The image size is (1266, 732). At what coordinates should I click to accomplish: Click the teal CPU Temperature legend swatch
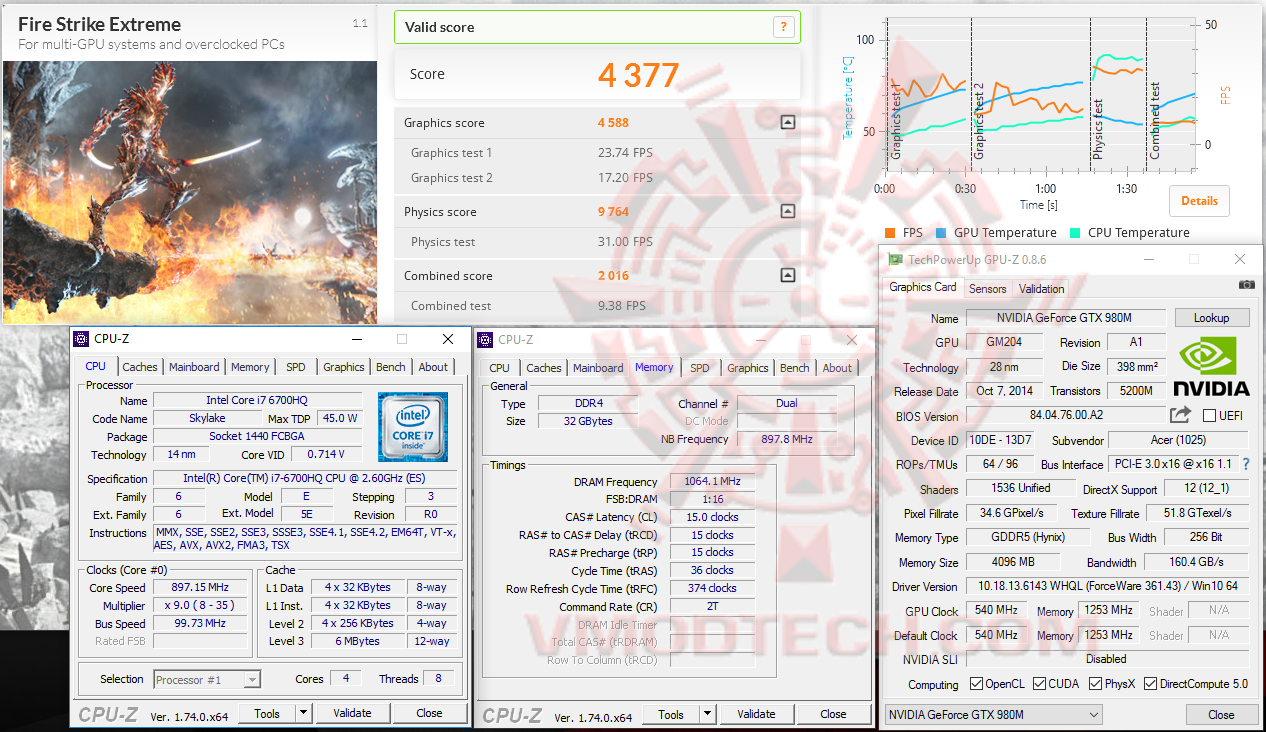click(x=1075, y=233)
